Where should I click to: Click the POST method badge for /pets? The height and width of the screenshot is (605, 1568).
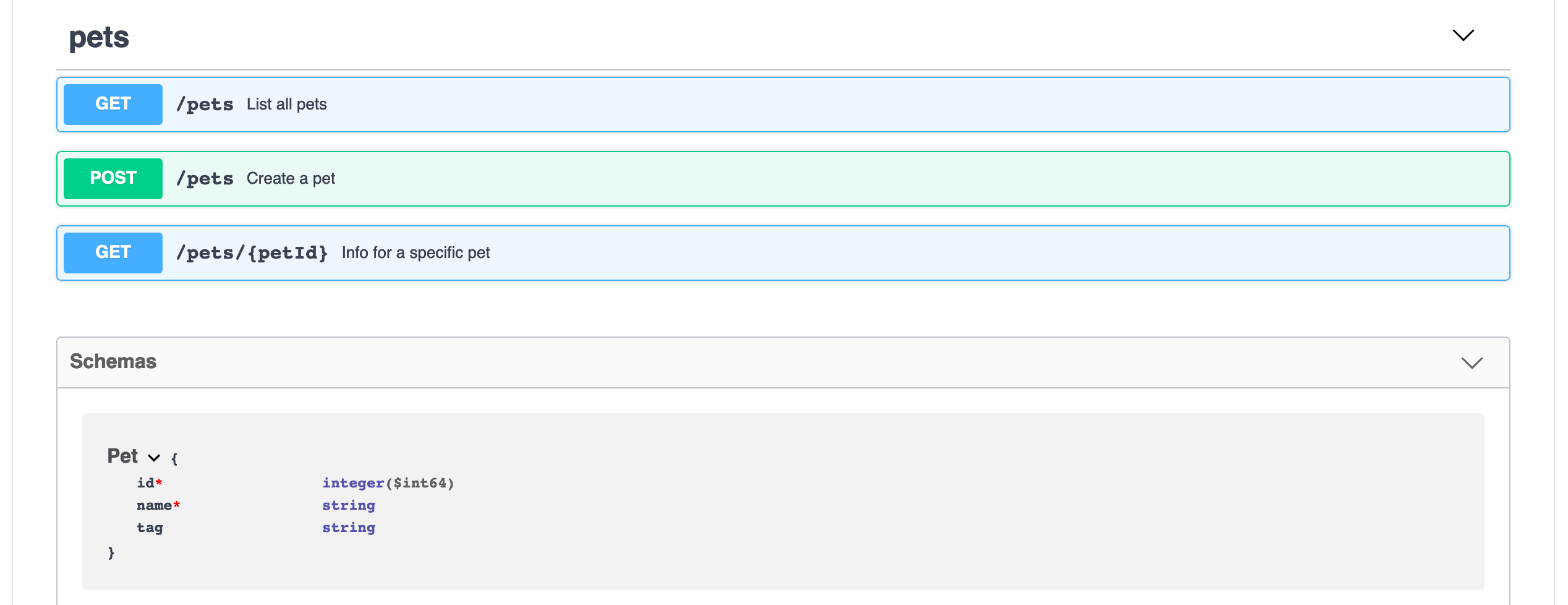113,178
